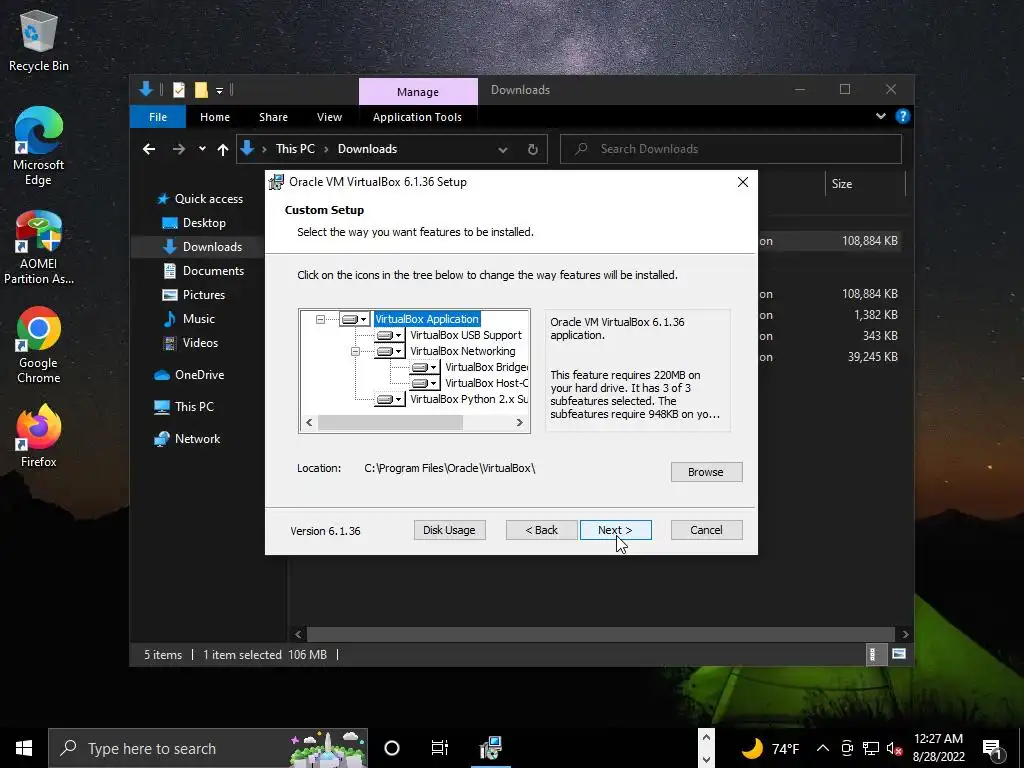Image resolution: width=1024 pixels, height=768 pixels.
Task: Click the Browse button for install location
Action: (706, 472)
